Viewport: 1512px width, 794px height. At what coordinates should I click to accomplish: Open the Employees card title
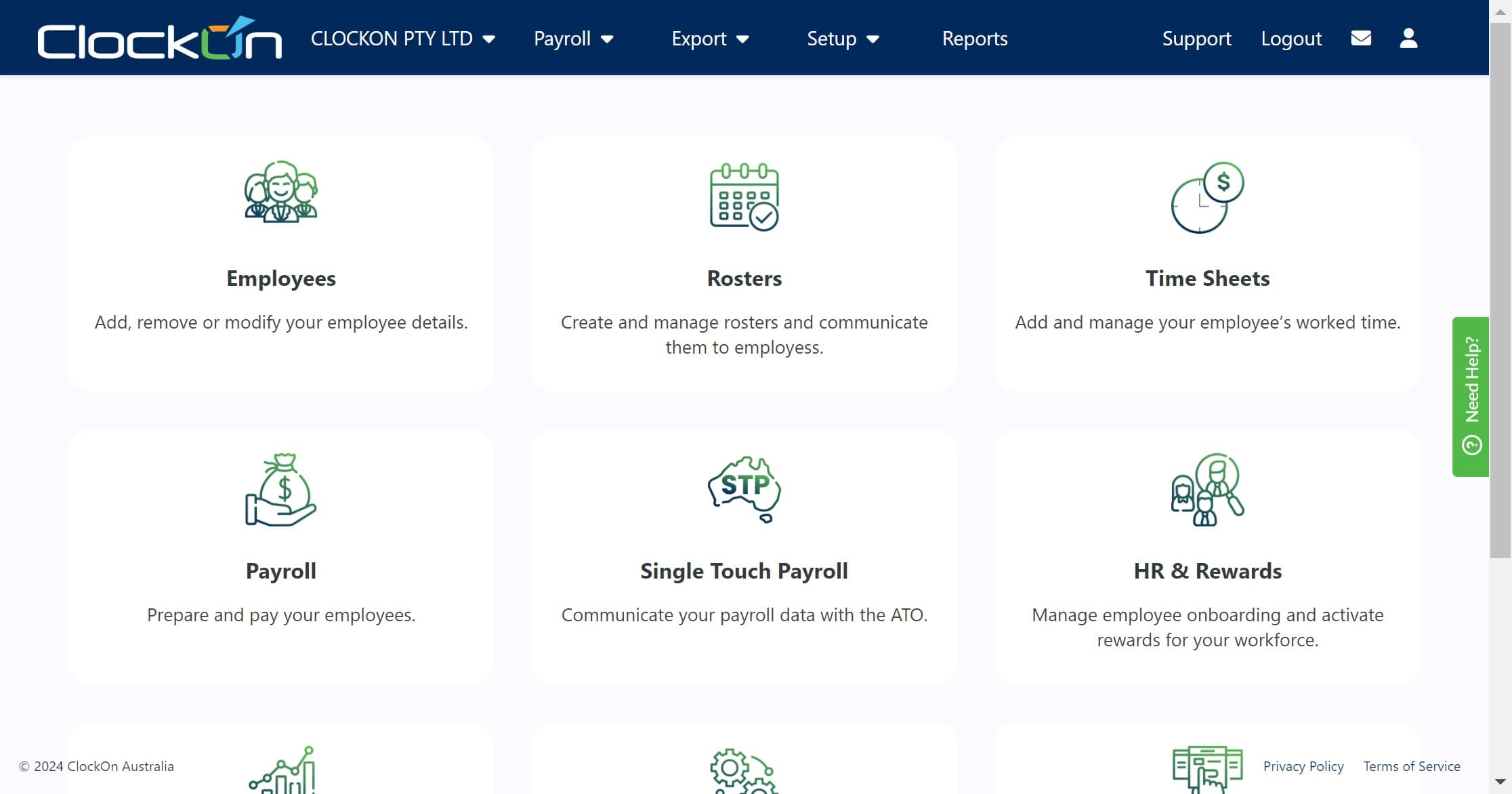[281, 278]
